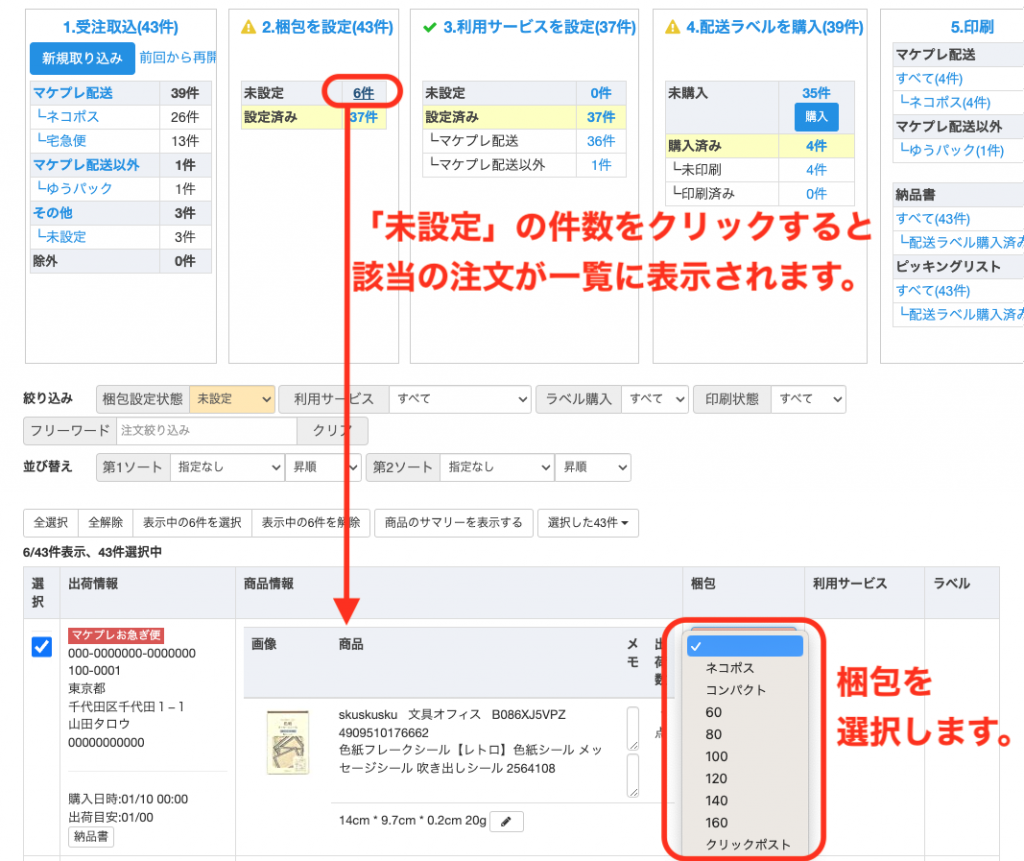Open the 未設定 link under その他
The height and width of the screenshot is (861, 1024).
point(61,236)
